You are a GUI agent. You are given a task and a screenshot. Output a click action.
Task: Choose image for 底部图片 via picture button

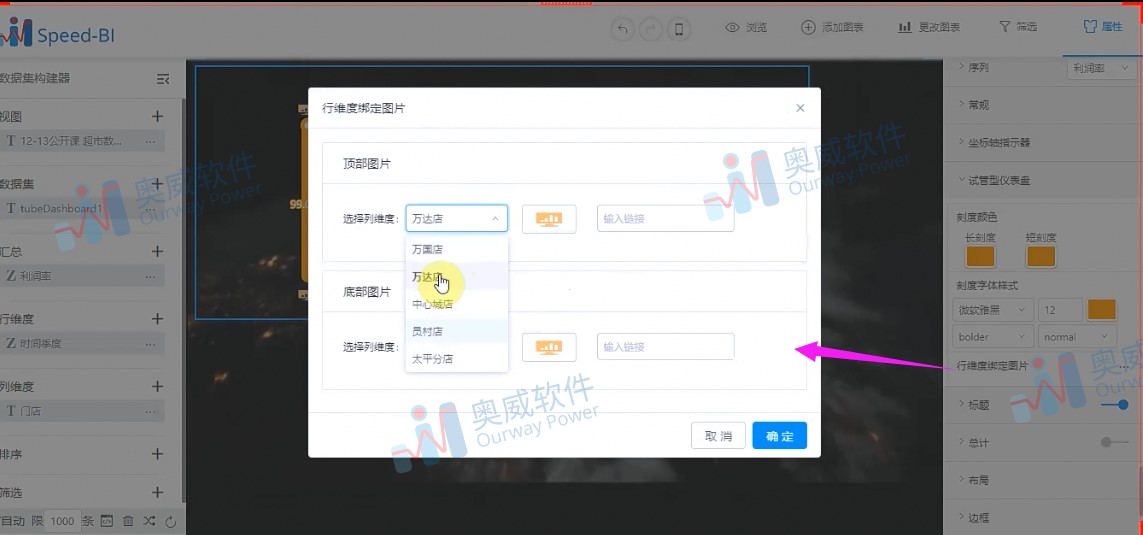(549, 347)
